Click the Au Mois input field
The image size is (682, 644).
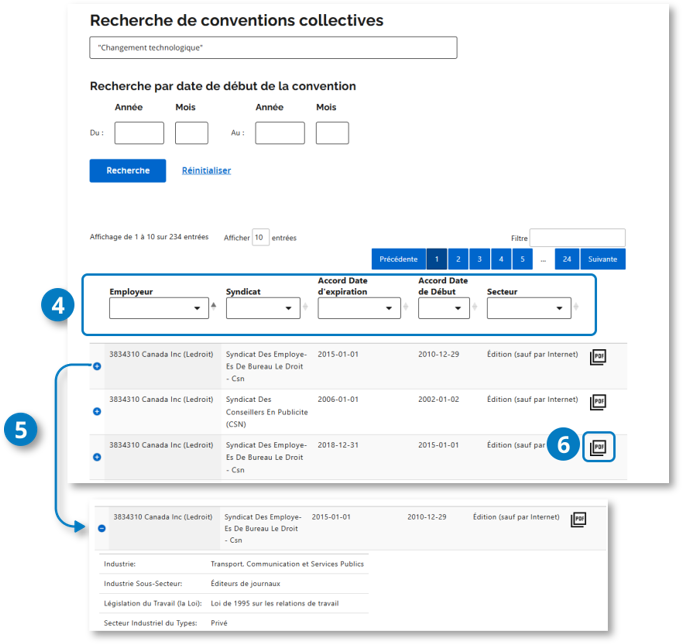coord(332,133)
